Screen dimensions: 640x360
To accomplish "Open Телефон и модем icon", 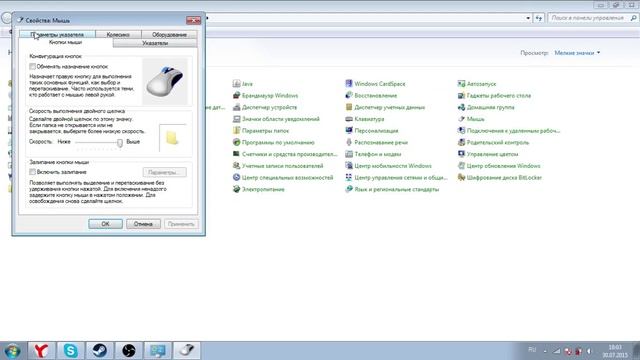I will pos(349,154).
